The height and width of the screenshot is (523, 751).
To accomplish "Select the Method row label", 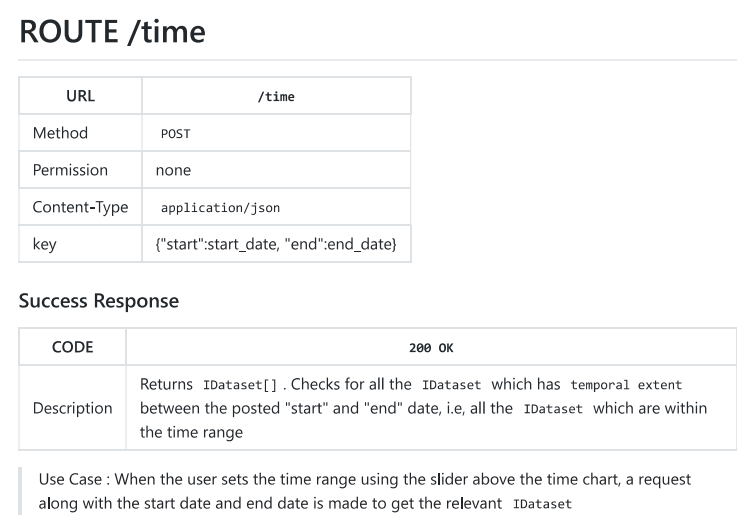I will coord(60,133).
